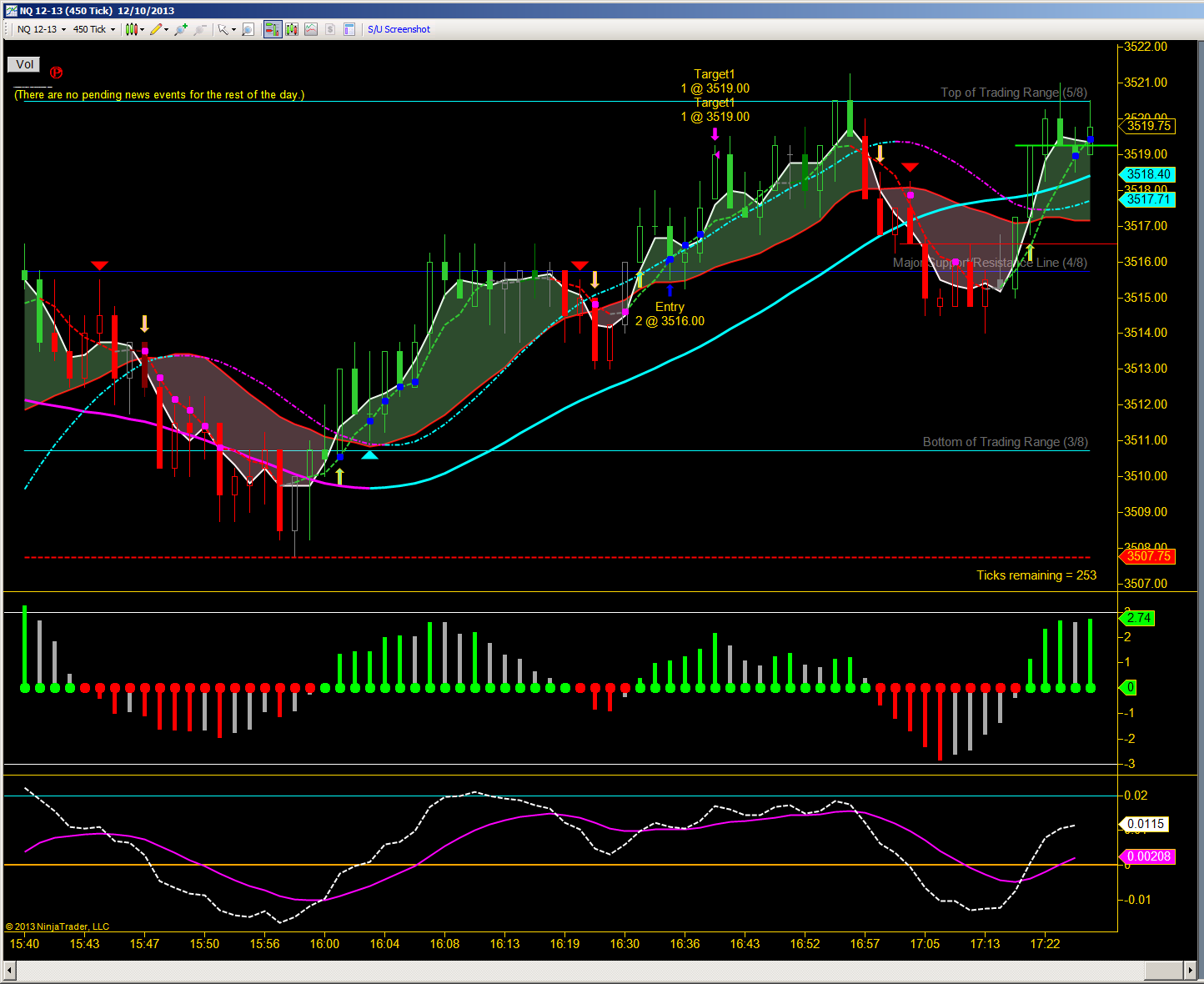The height and width of the screenshot is (984, 1204).
Task: Expand the cursor type dropdown arrow
Action: 233,29
